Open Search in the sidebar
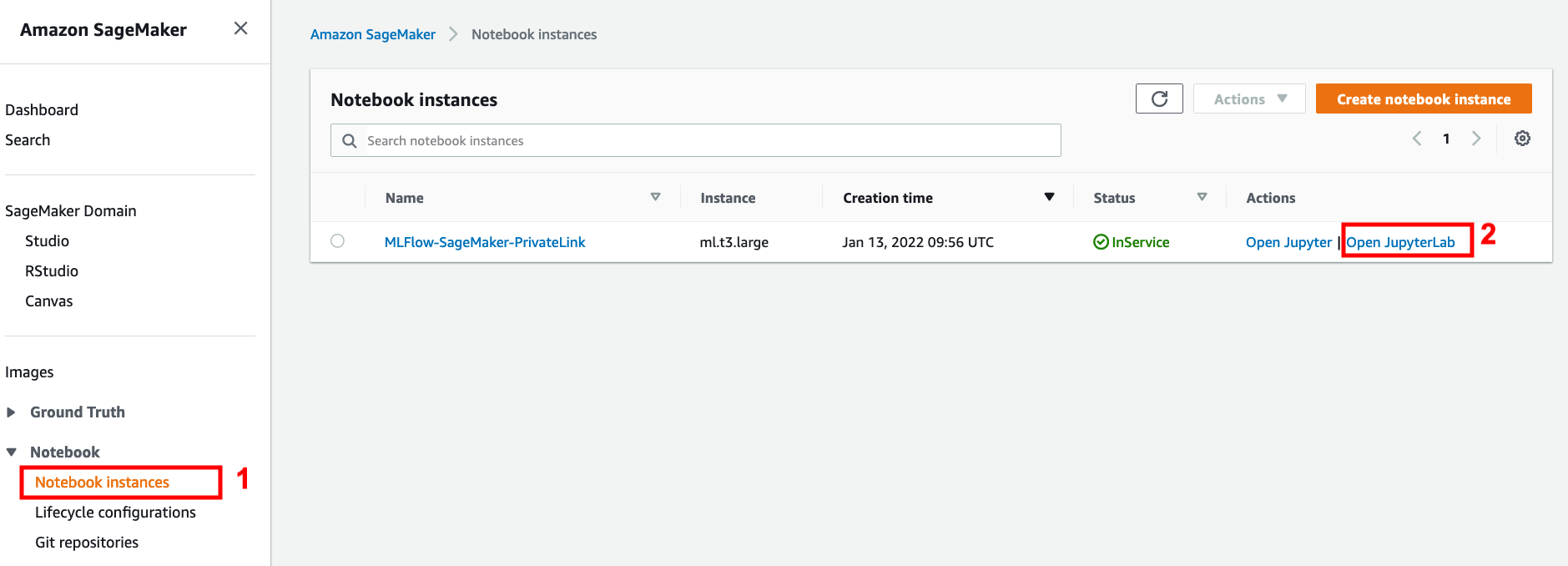 pos(28,140)
